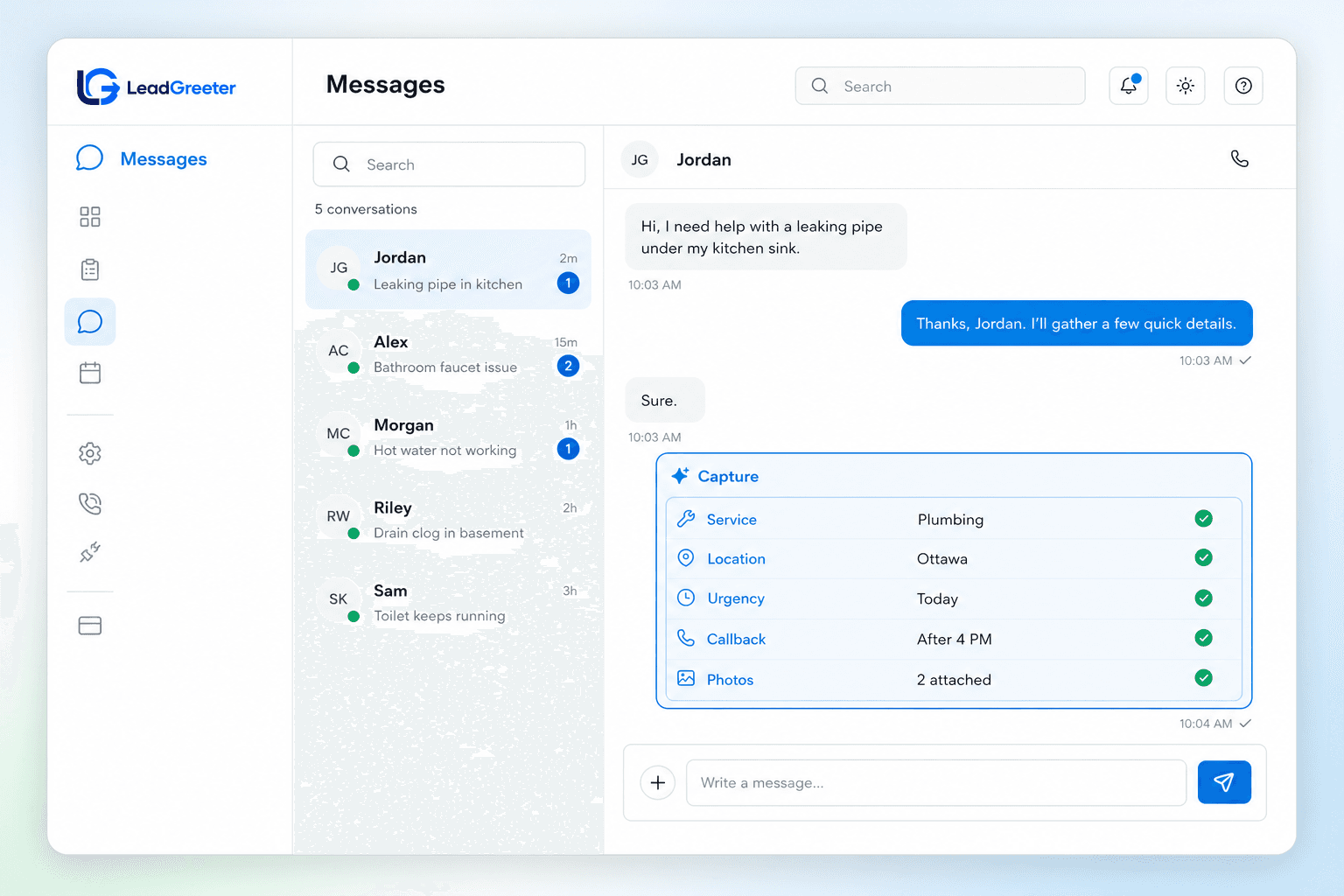Click the Photos row green checkmark
1344x896 pixels.
click(x=1204, y=678)
